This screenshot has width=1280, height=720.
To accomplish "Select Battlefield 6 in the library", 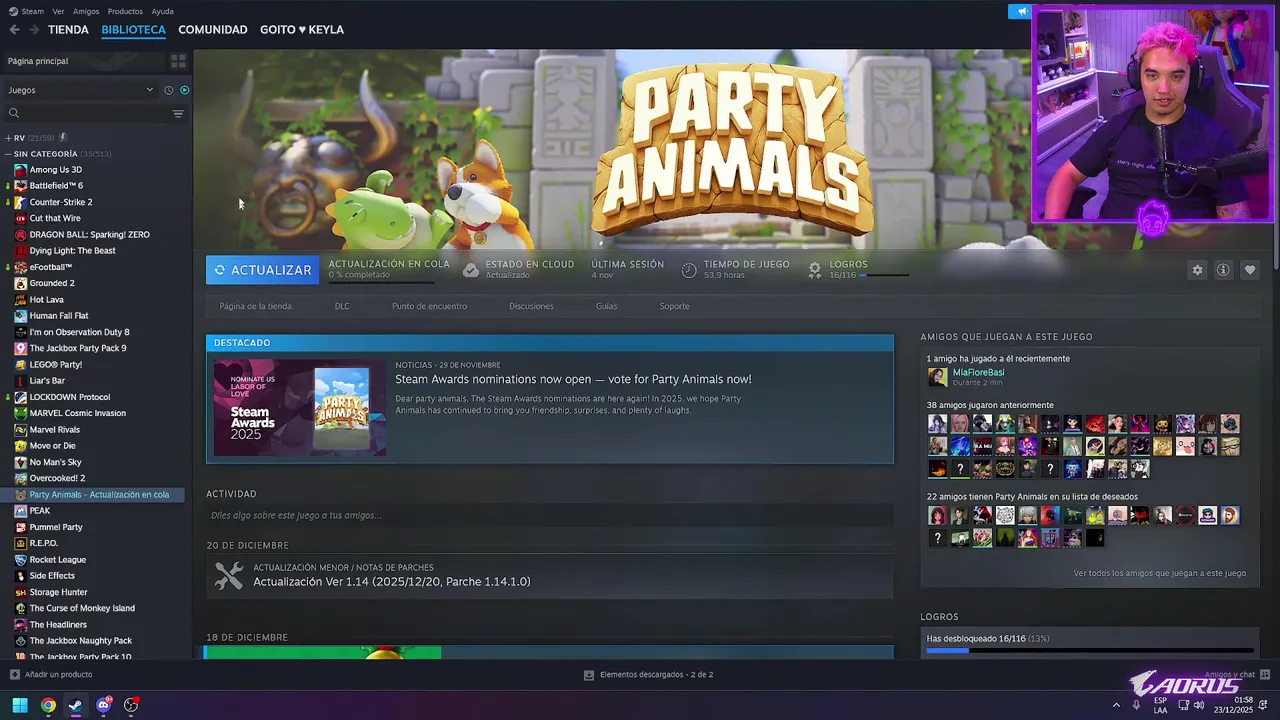I will click(56, 186).
